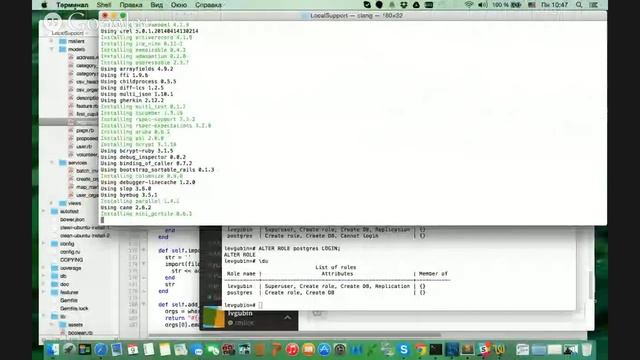Open Trash in the Dock
This screenshot has height=360, width=640.
[x=587, y=349]
